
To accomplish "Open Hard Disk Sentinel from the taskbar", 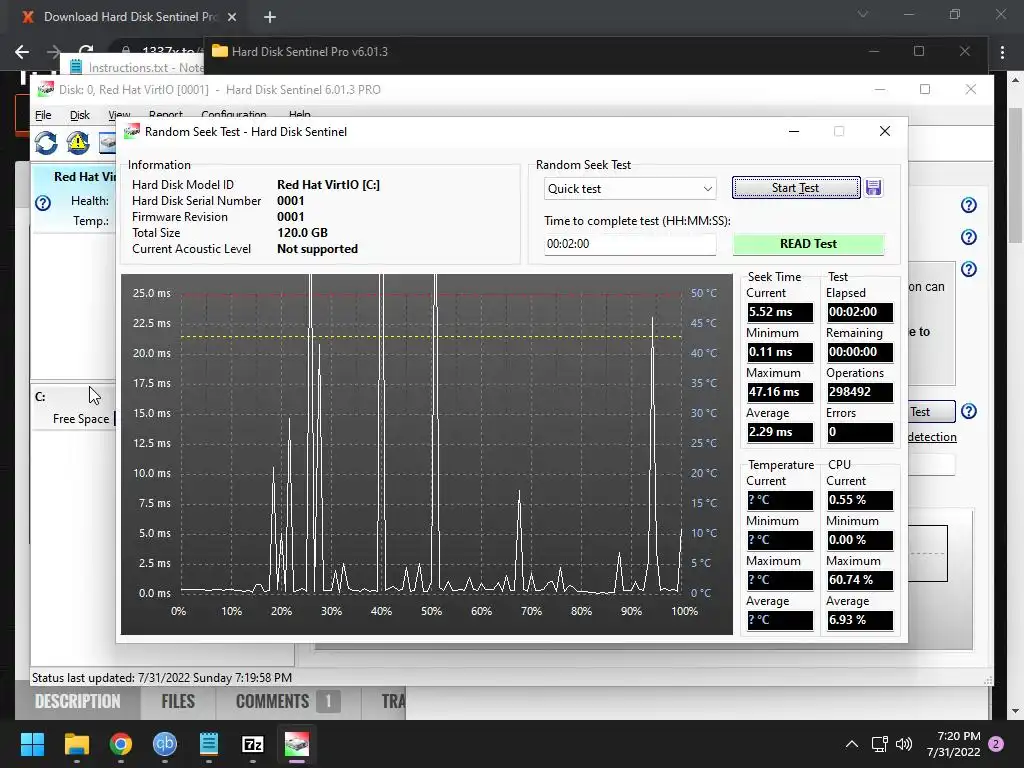I will pyautogui.click(x=296, y=744).
